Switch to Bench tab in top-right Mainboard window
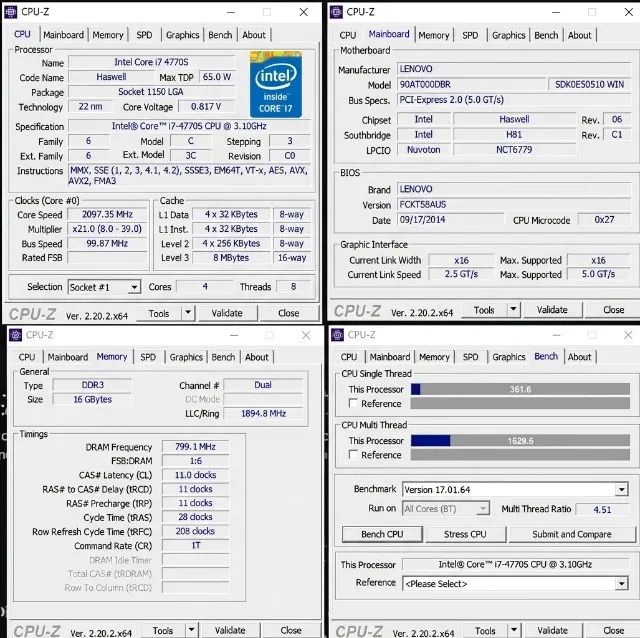This screenshot has height=638, width=640. pyautogui.click(x=546, y=36)
